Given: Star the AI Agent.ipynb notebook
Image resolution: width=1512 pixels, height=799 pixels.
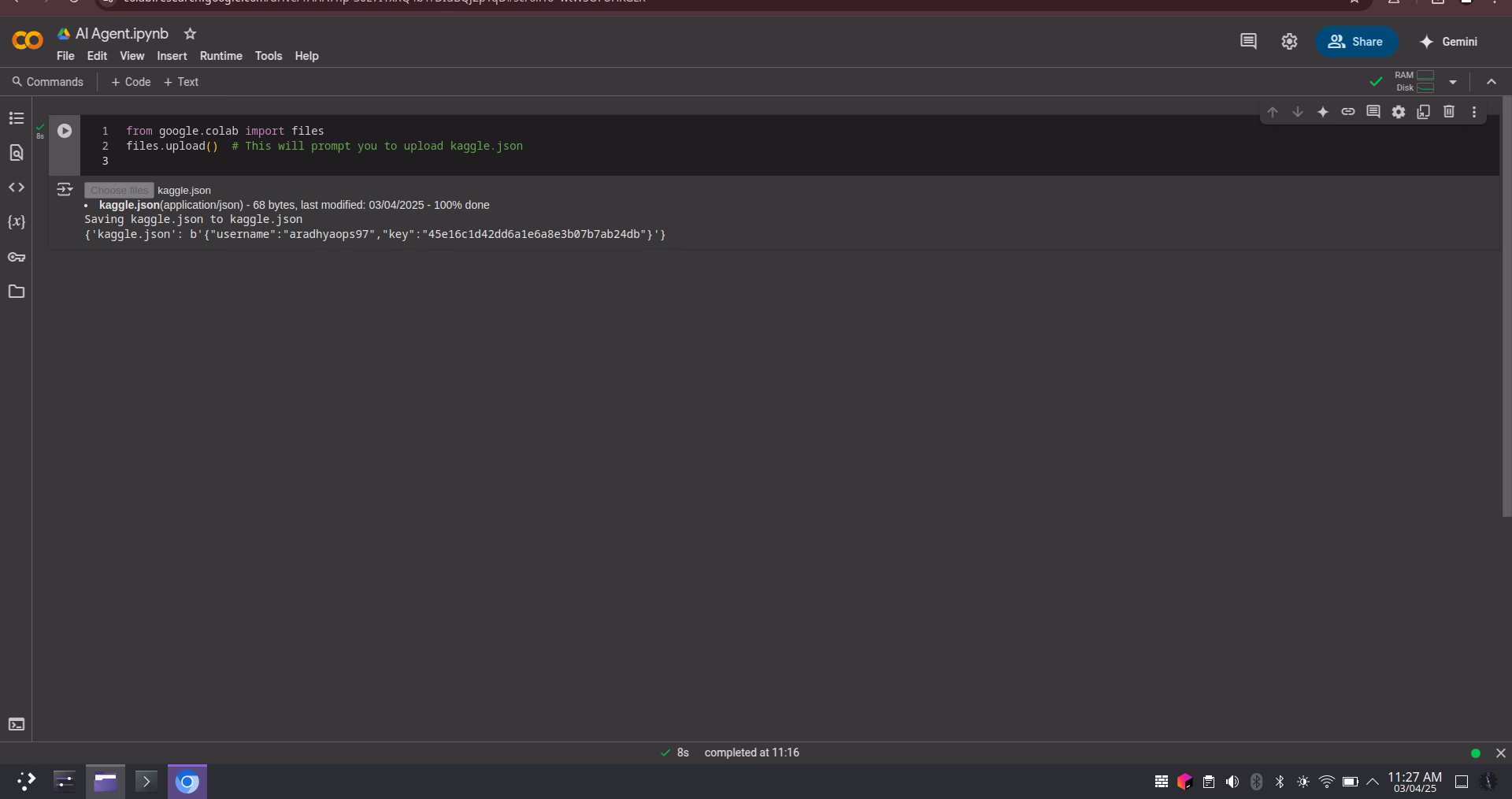Looking at the screenshot, I should (x=190, y=34).
